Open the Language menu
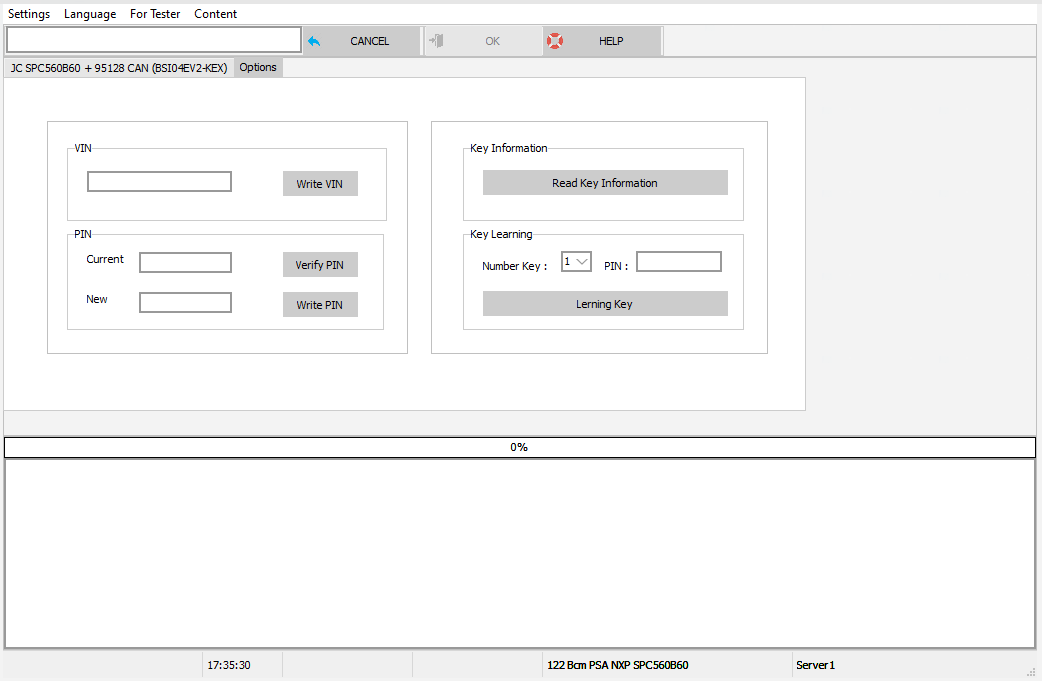The image size is (1042, 681). (89, 13)
